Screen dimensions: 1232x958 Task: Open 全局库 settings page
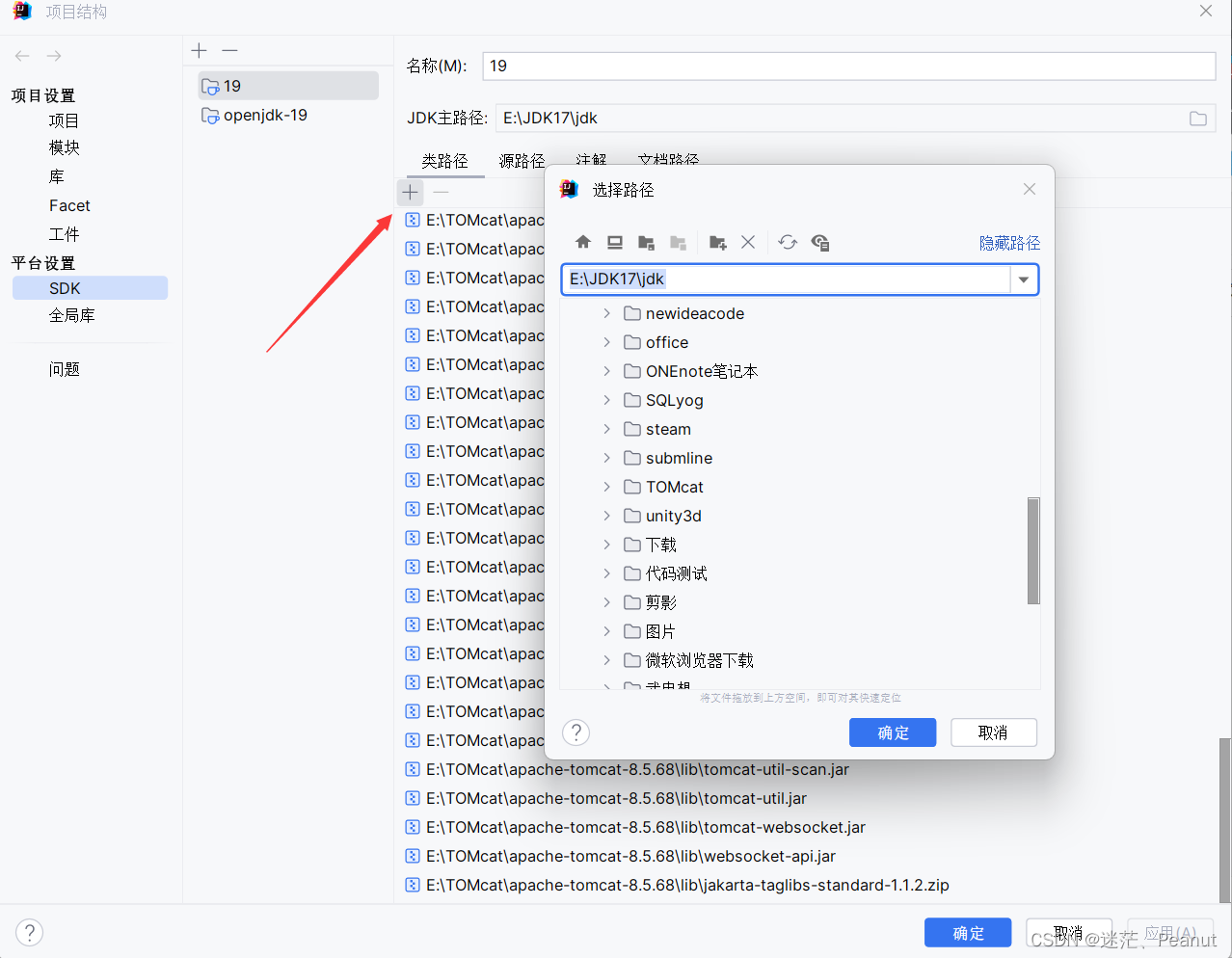(x=72, y=315)
